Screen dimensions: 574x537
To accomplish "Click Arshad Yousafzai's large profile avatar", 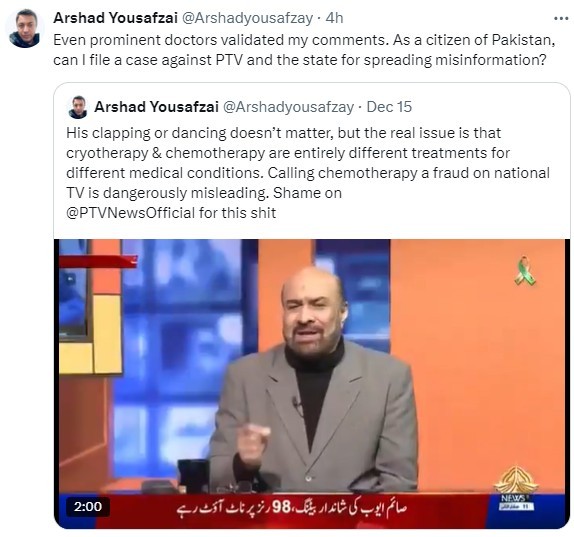I will pyautogui.click(x=25, y=28).
